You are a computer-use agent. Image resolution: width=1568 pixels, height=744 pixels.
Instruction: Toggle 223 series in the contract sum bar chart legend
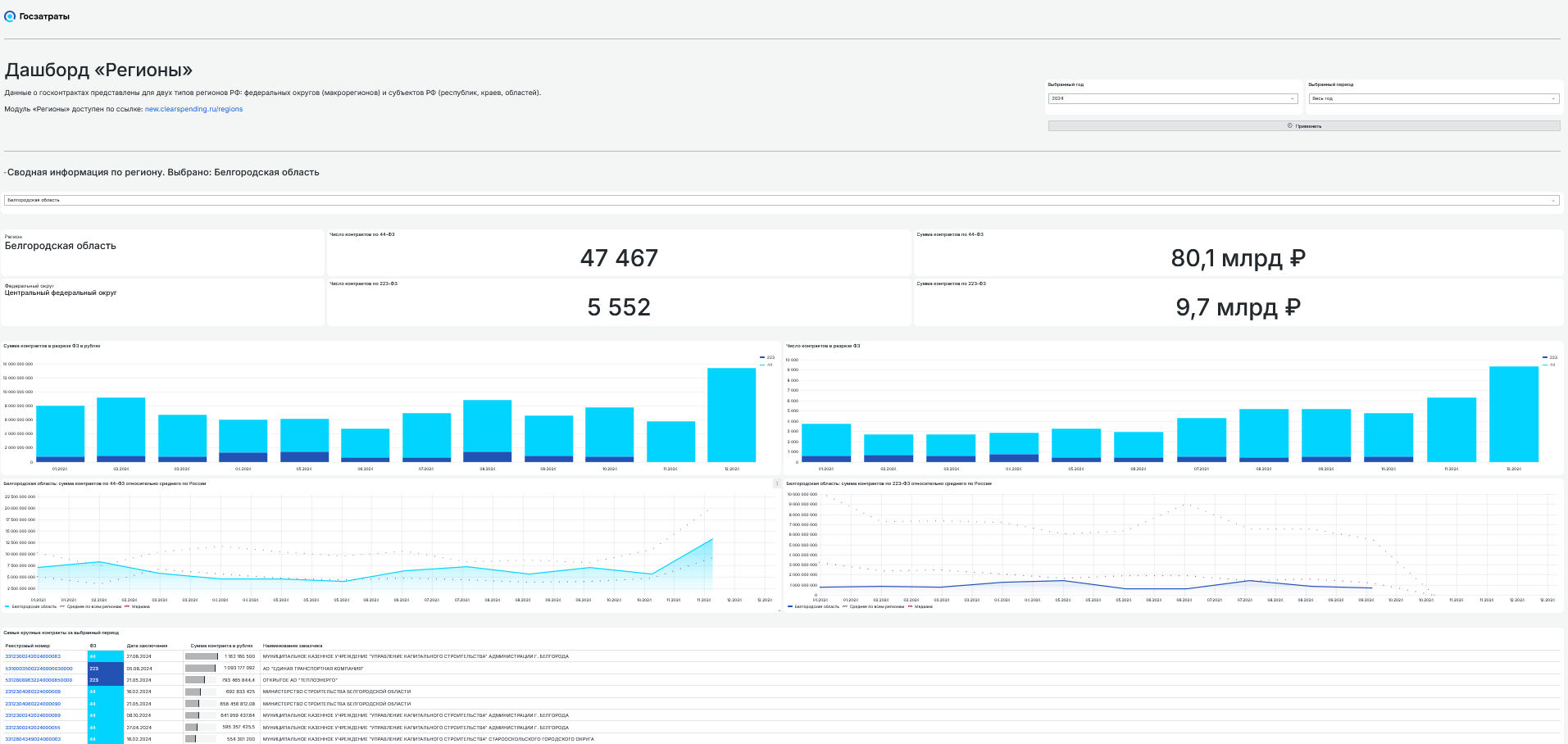[x=766, y=357]
